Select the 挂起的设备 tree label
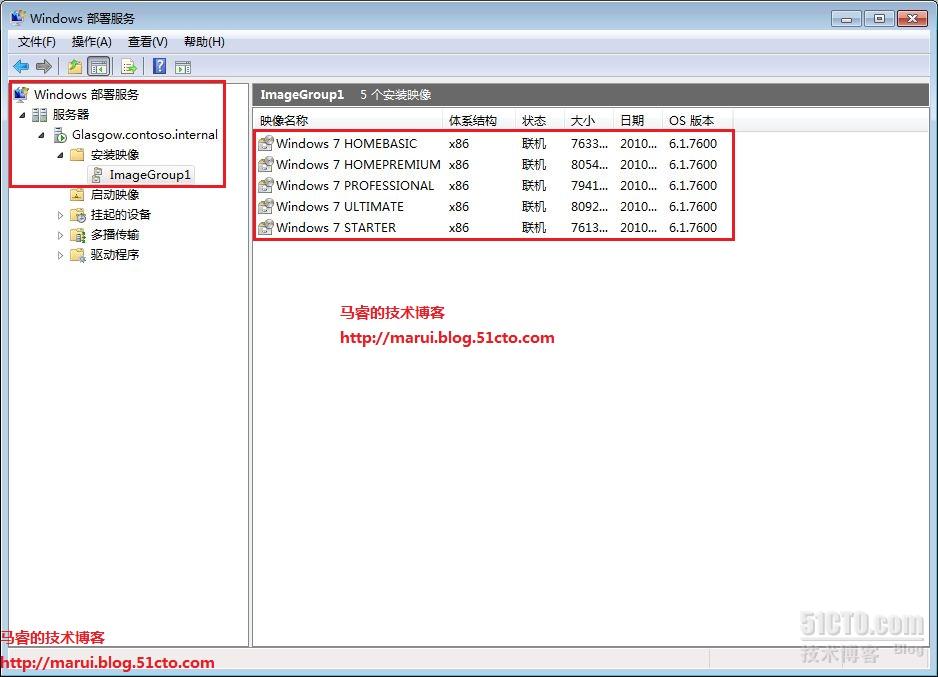The height and width of the screenshot is (677, 938). [x=121, y=215]
